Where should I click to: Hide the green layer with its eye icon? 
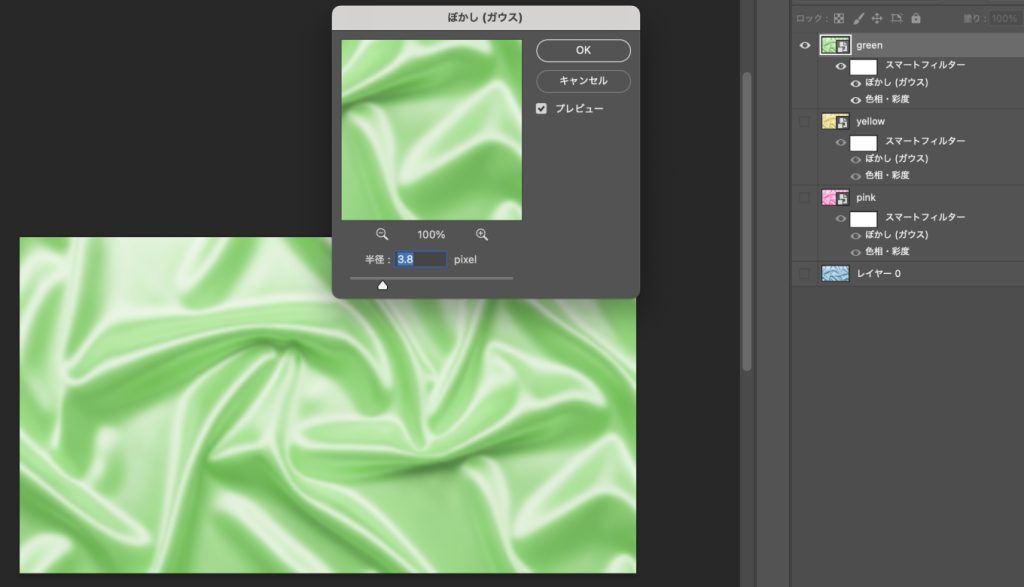click(x=805, y=45)
